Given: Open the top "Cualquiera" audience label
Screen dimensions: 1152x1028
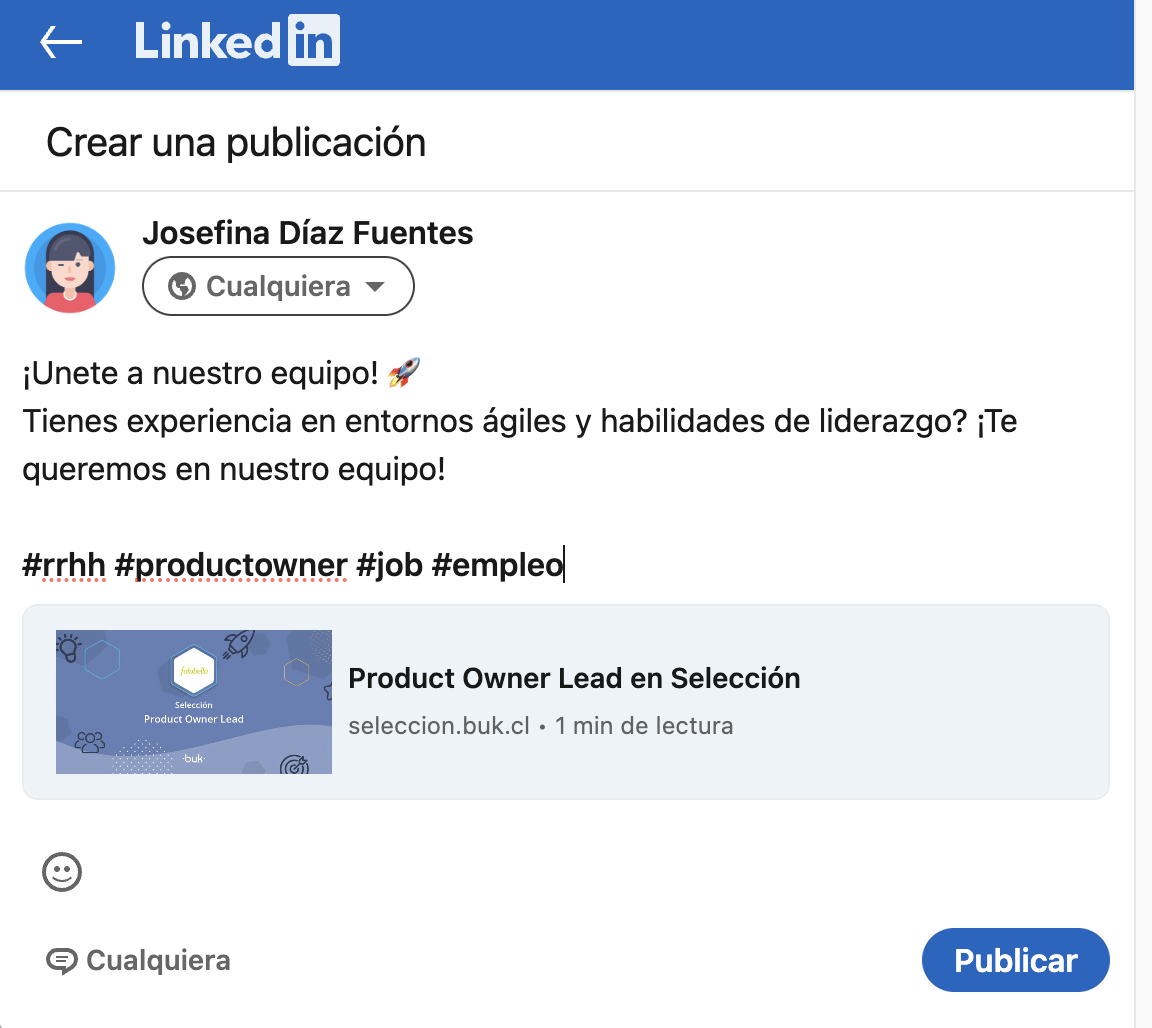Looking at the screenshot, I should click(x=278, y=287).
